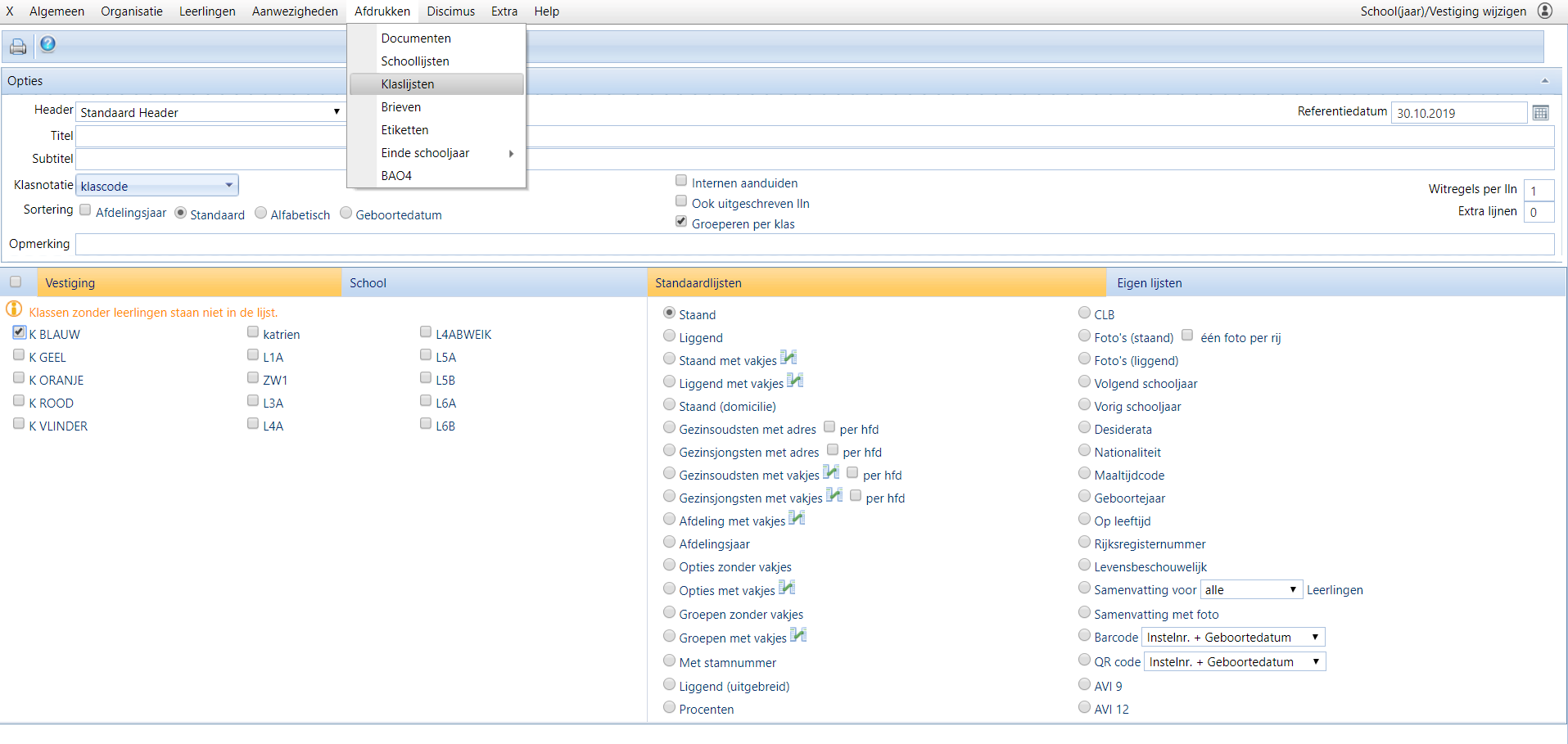Screen dimensions: 1568x744
Task: Expand the Einde schooljaar submenu
Action: [436, 153]
